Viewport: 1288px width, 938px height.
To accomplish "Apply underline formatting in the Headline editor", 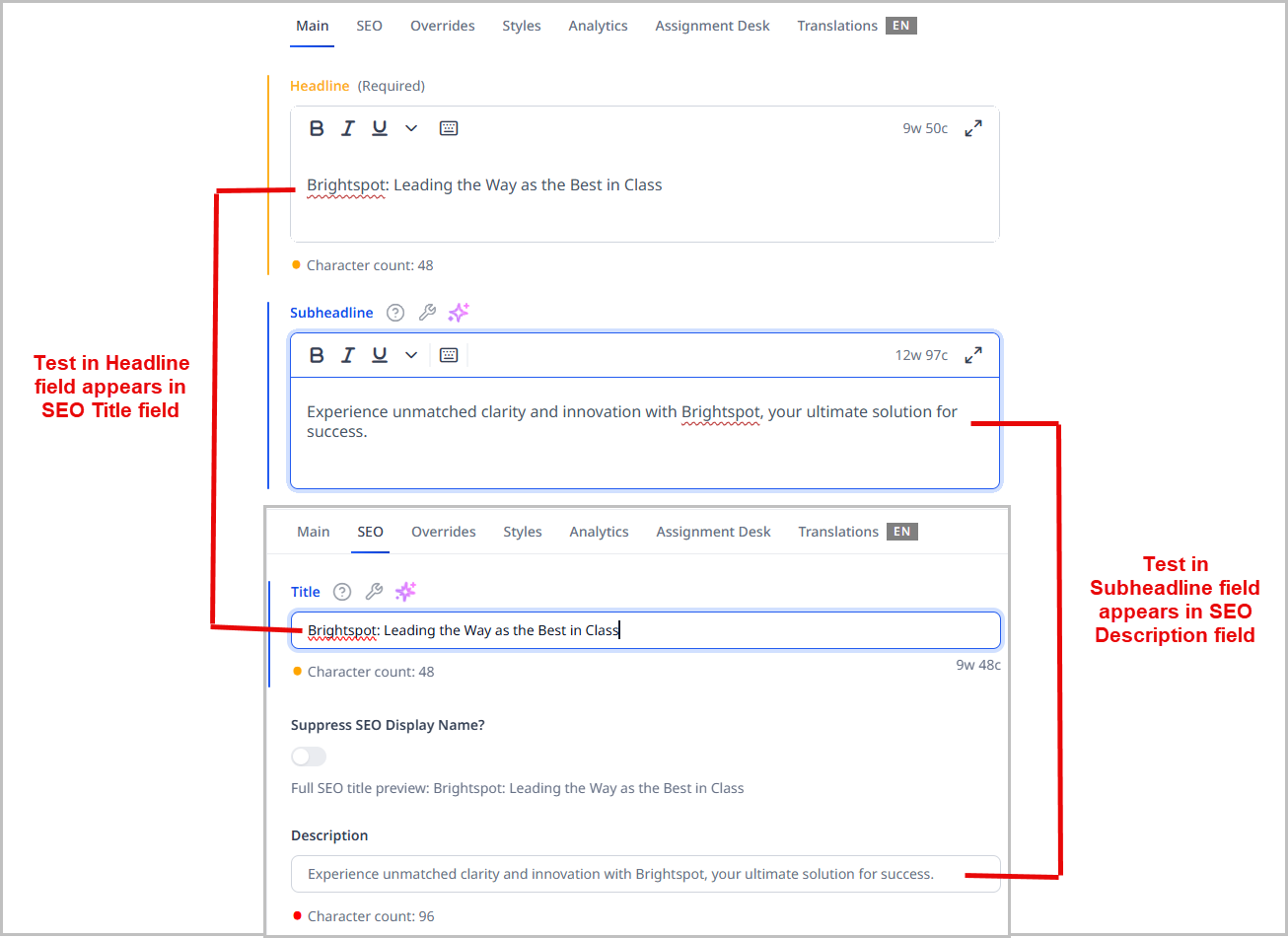I will pyautogui.click(x=380, y=127).
